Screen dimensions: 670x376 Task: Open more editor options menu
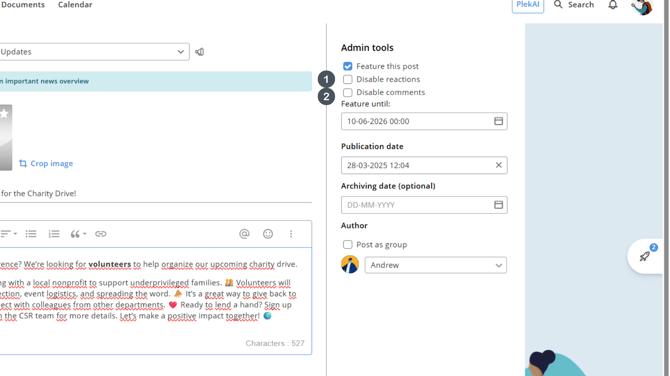point(291,234)
